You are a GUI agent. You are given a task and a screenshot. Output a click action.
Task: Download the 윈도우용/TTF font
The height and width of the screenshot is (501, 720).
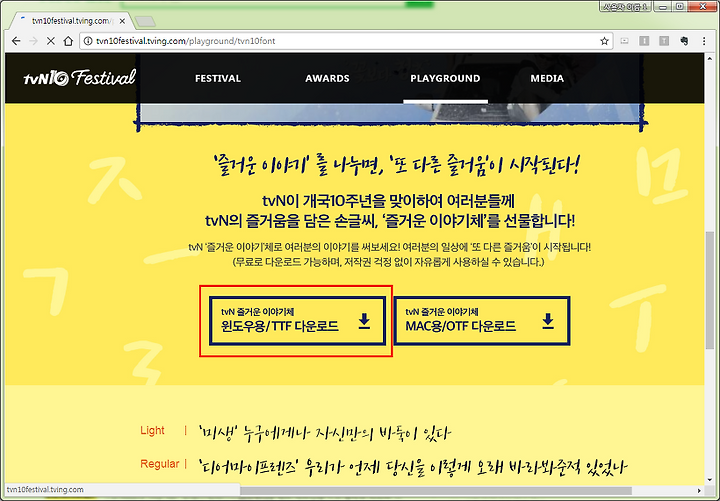tap(297, 321)
